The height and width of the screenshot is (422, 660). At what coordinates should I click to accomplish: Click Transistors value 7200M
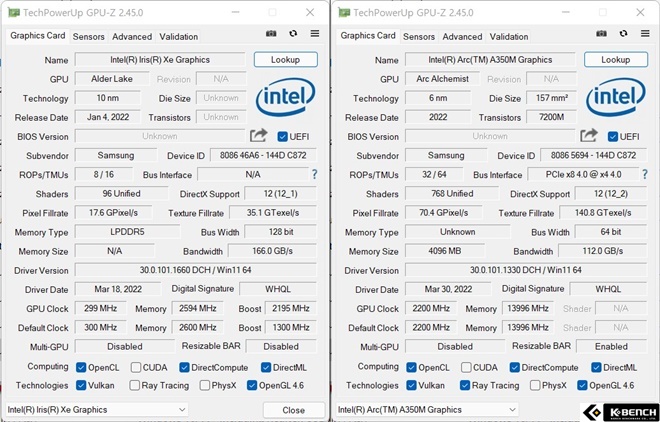tap(552, 117)
